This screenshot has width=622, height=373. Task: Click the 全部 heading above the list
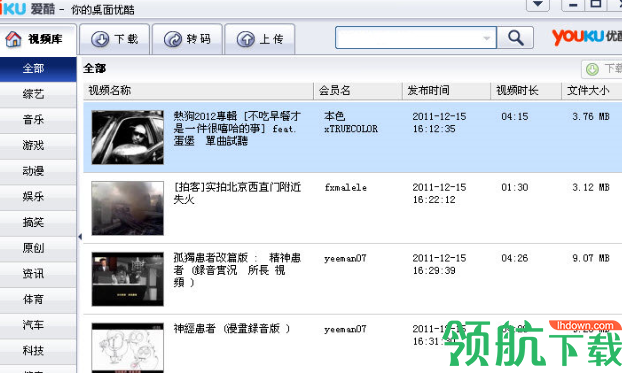point(95,68)
